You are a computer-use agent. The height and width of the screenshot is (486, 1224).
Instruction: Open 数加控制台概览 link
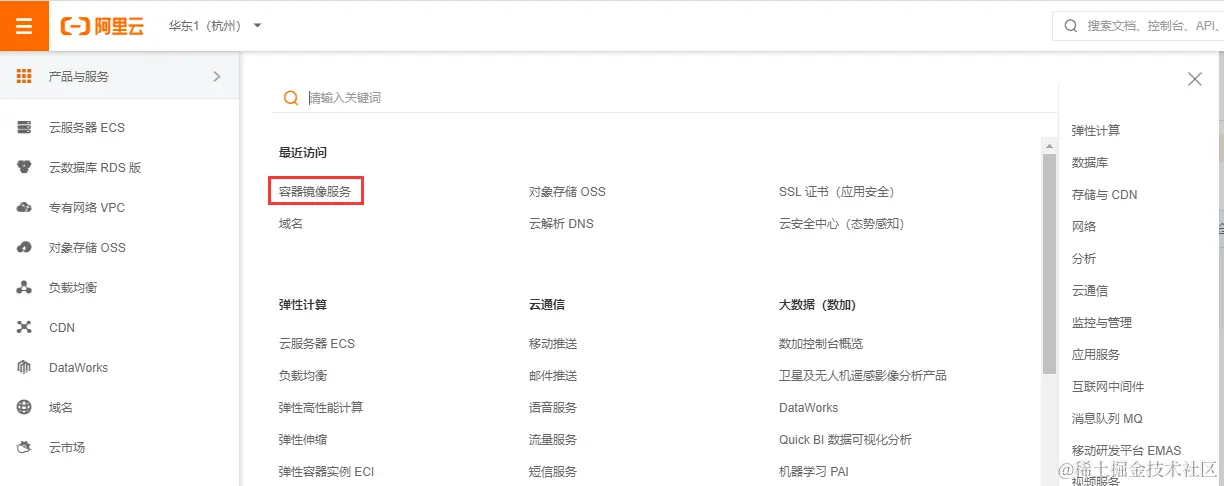pyautogui.click(x=821, y=343)
